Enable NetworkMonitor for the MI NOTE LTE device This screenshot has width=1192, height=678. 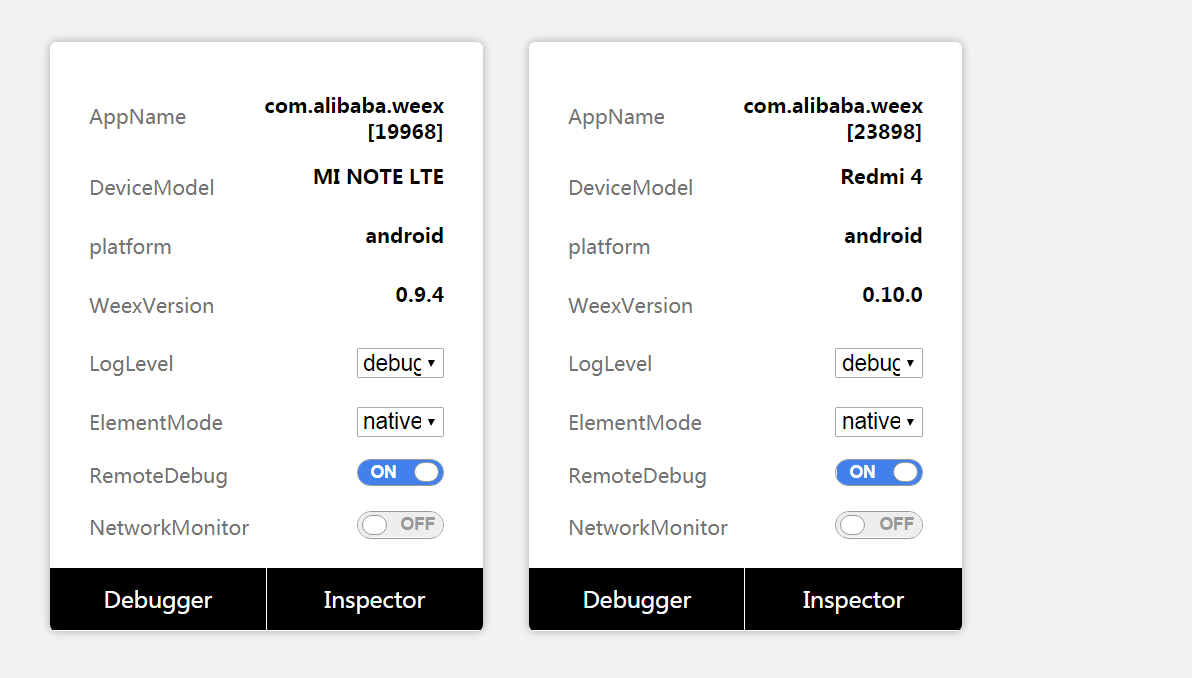coord(400,524)
